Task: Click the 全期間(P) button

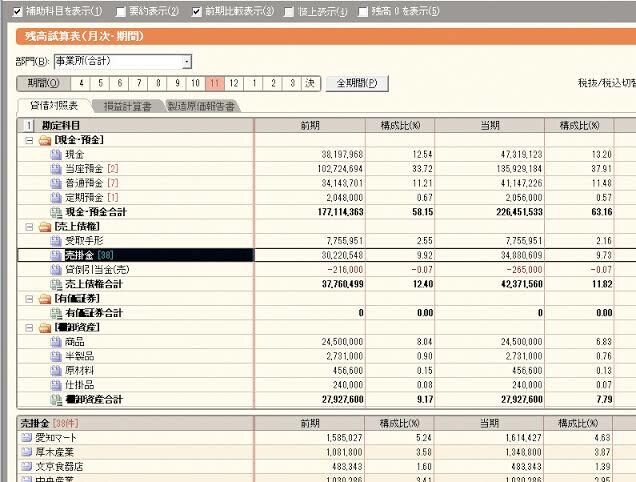Action: point(357,84)
